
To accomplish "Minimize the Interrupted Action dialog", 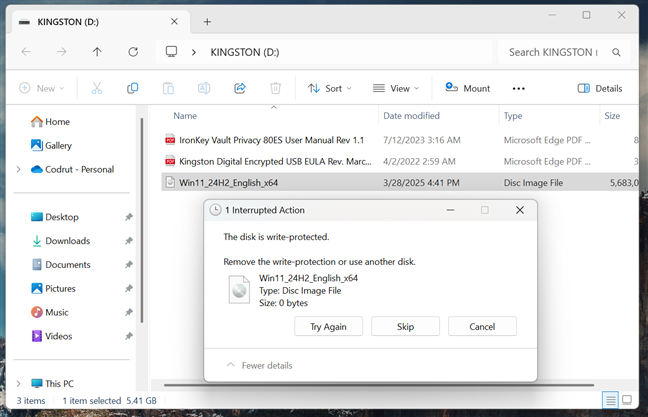I will (x=450, y=210).
